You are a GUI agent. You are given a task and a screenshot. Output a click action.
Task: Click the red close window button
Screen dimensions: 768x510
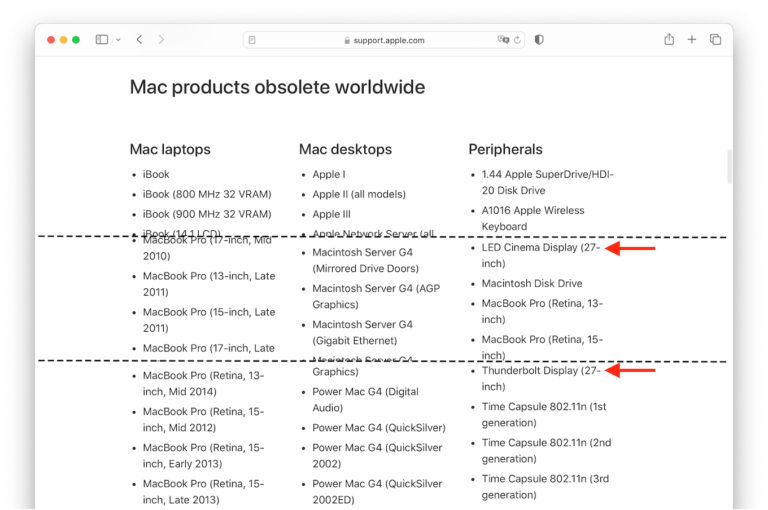pos(51,40)
